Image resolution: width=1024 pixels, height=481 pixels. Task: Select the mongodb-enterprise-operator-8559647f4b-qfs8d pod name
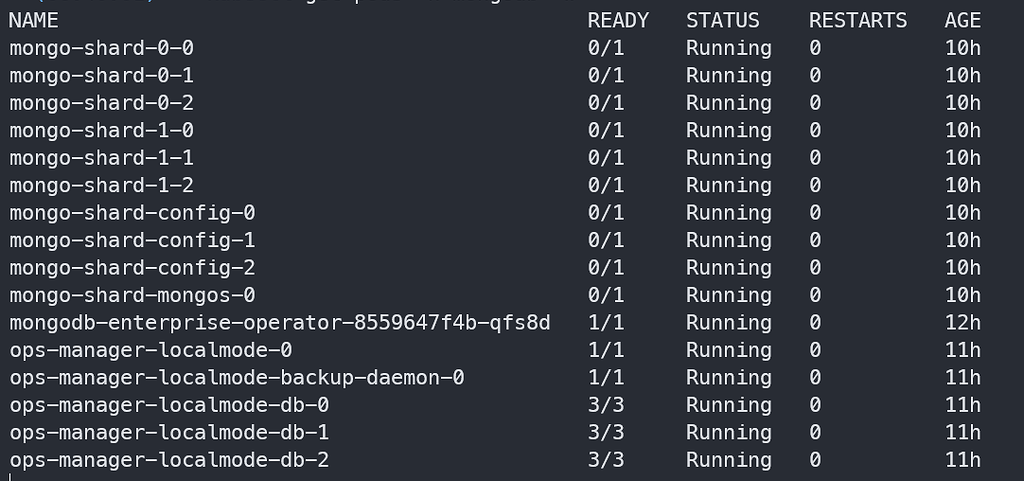point(280,323)
